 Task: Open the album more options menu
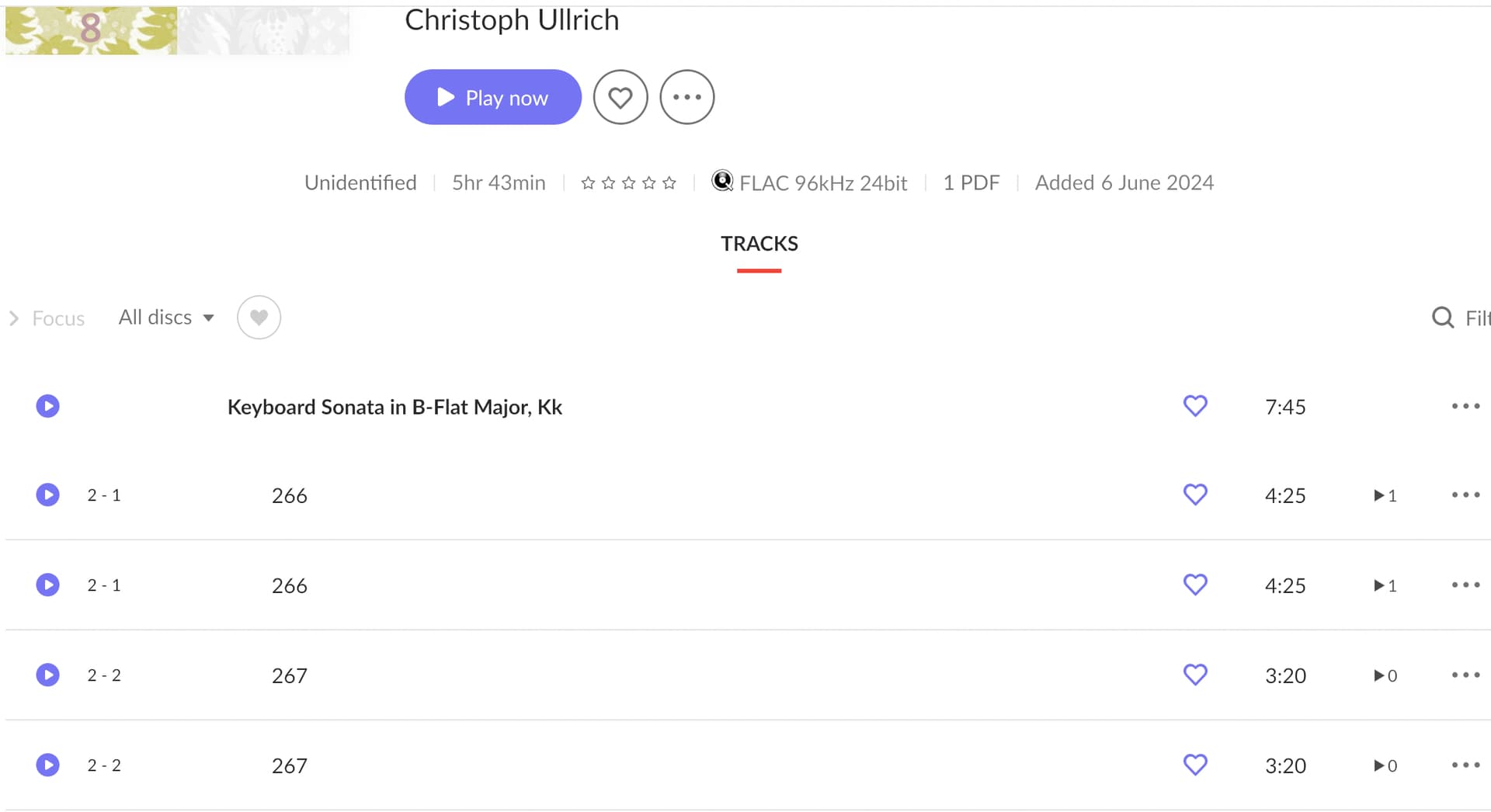[686, 97]
